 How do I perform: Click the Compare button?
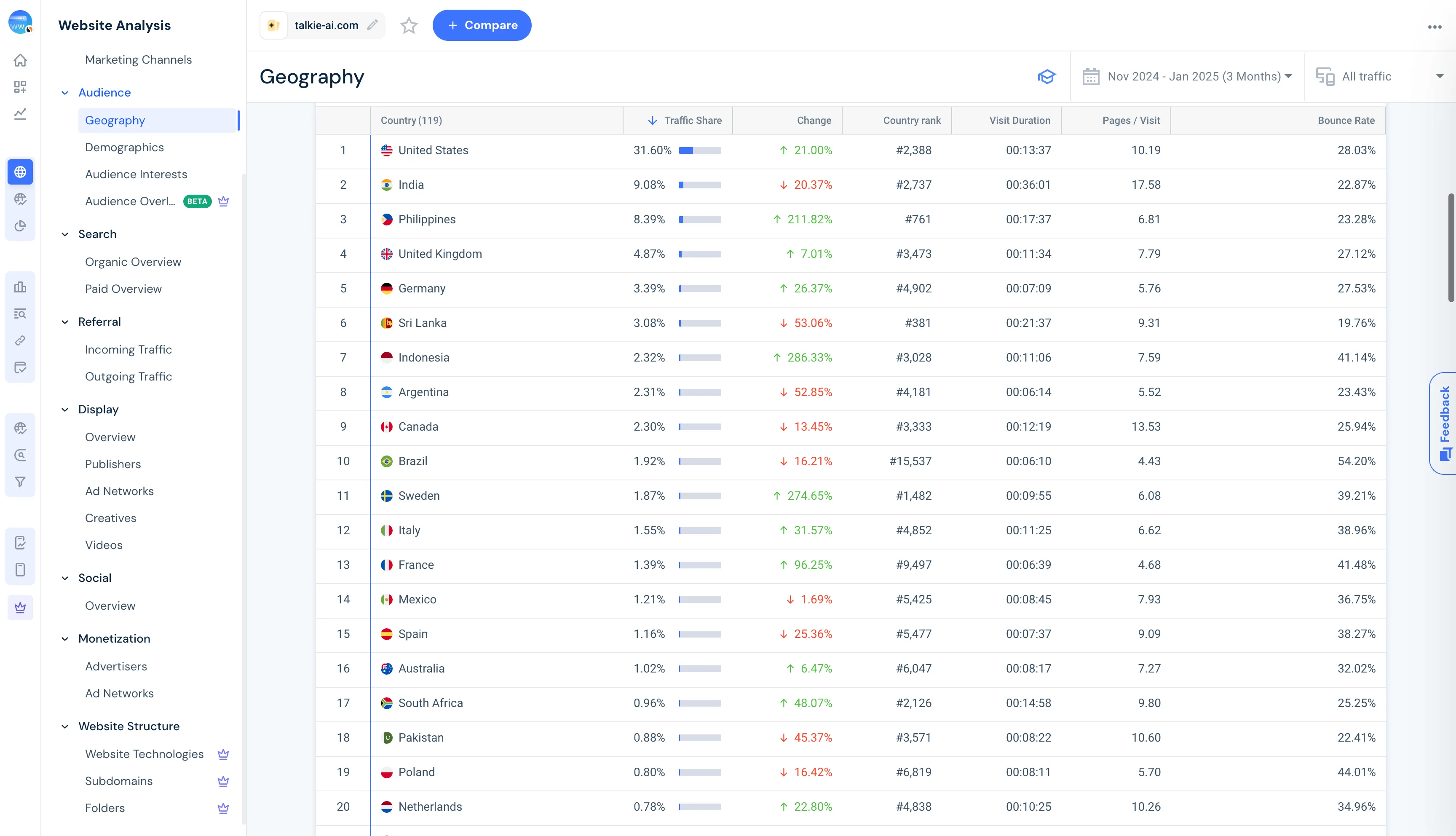pyautogui.click(x=482, y=25)
